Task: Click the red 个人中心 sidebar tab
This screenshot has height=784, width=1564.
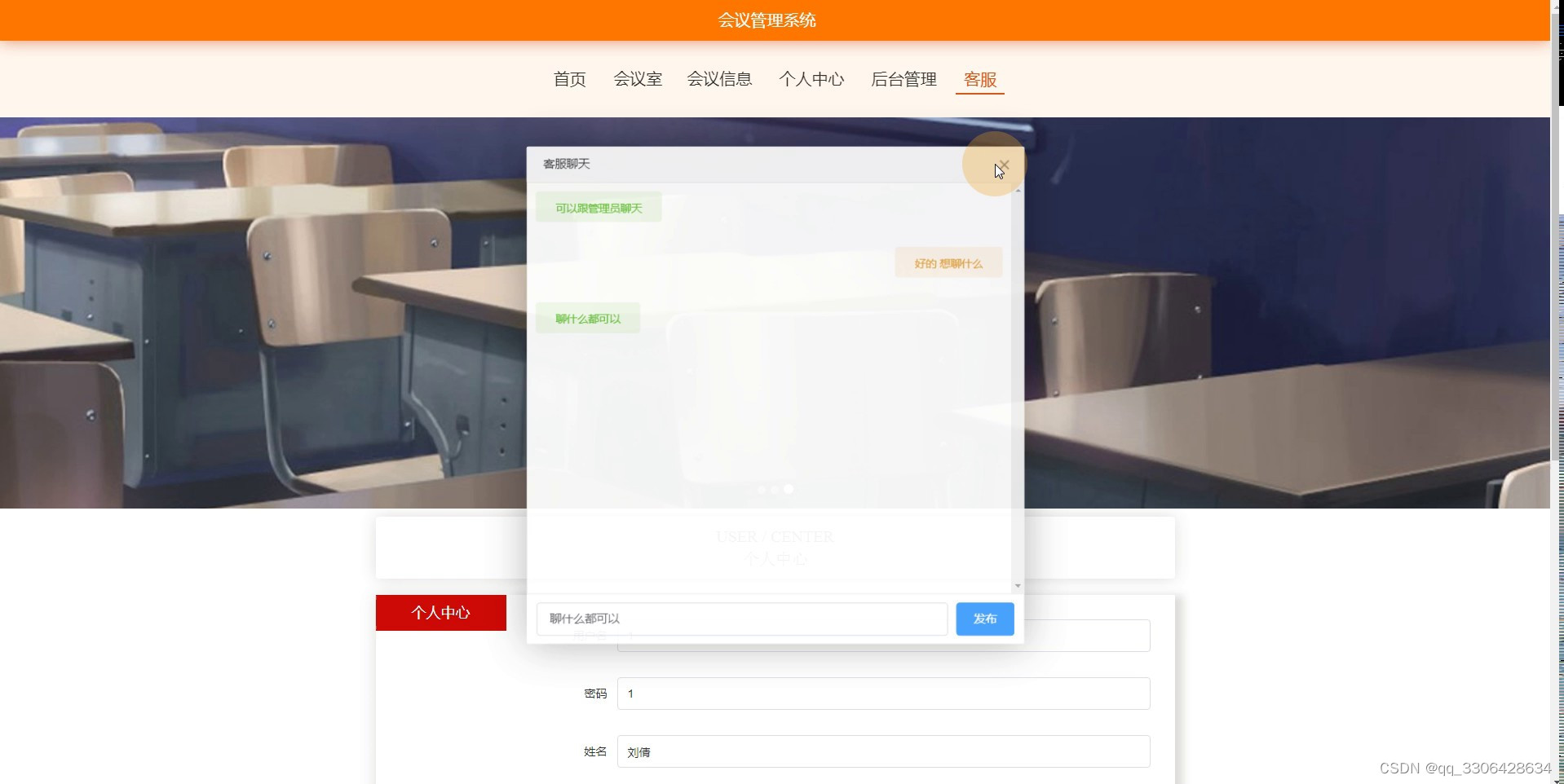Action: pos(440,613)
